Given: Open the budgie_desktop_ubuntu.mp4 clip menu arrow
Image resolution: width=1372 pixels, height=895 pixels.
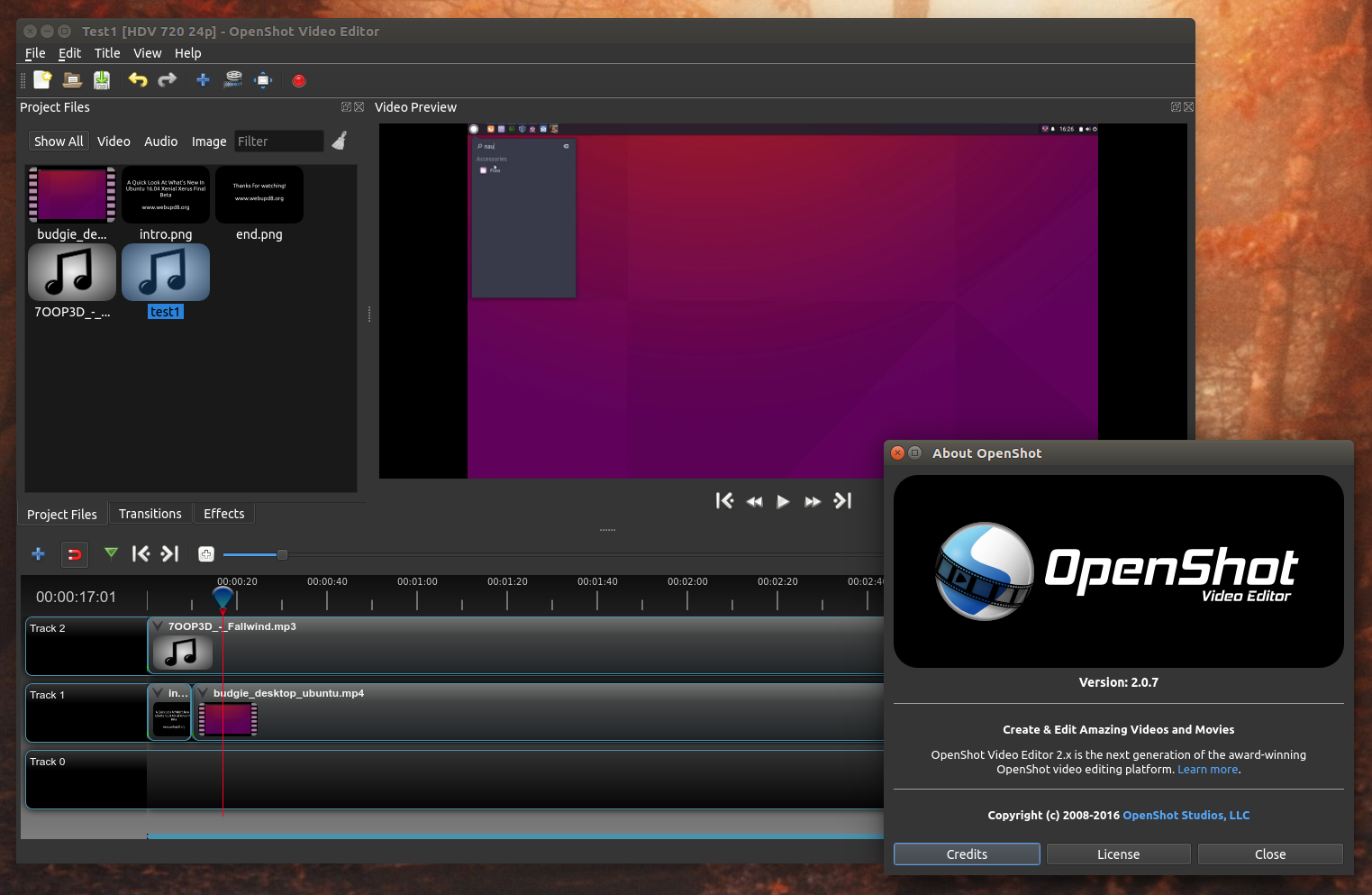Looking at the screenshot, I should [x=204, y=693].
